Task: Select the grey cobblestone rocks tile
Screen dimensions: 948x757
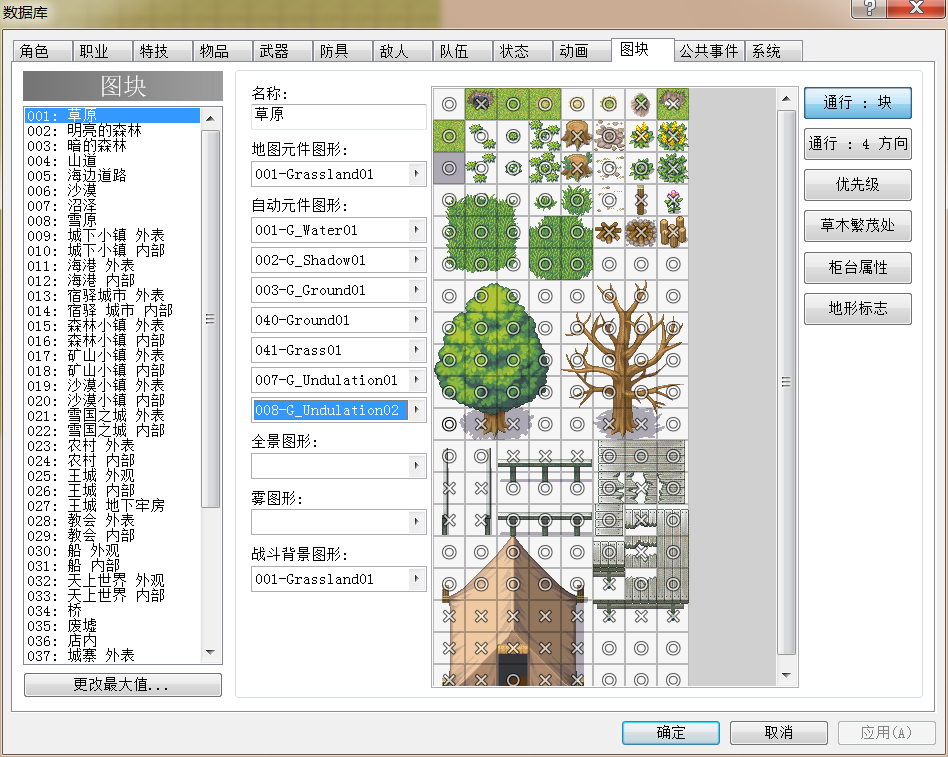Action: coord(609,136)
